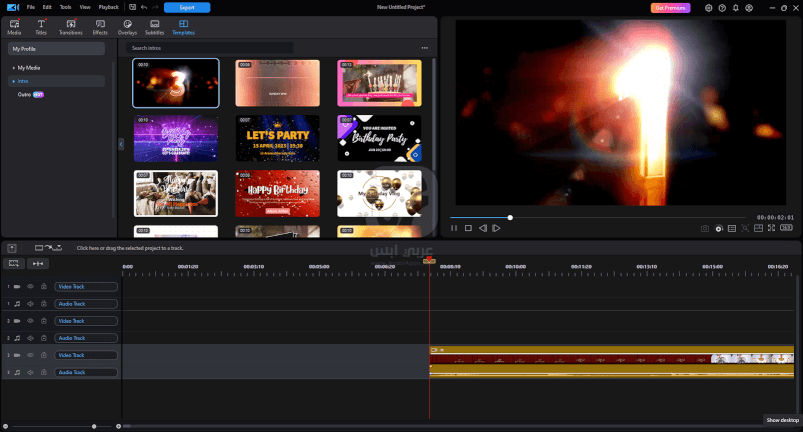Select the Let's Party intro template thumbnail
Screen dimensions: 803x432
point(278,138)
